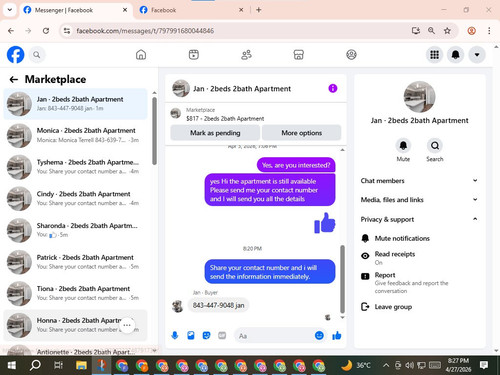The height and width of the screenshot is (375, 500).
Task: Go back in browser history
Action: pos(11,31)
